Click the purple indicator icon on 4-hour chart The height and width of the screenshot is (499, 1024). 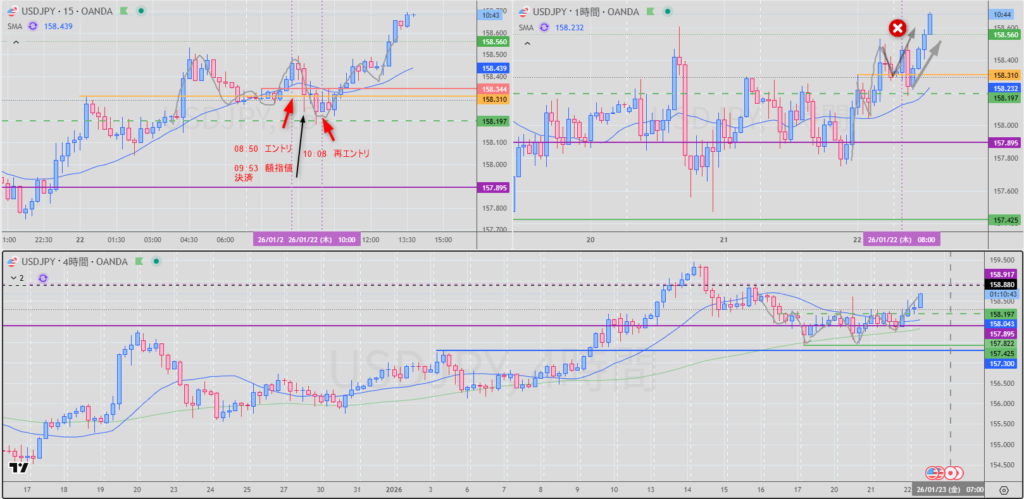(43, 276)
